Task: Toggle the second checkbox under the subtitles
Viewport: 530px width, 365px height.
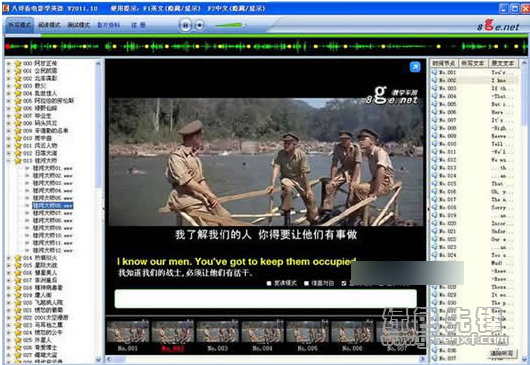Action: click(x=306, y=283)
